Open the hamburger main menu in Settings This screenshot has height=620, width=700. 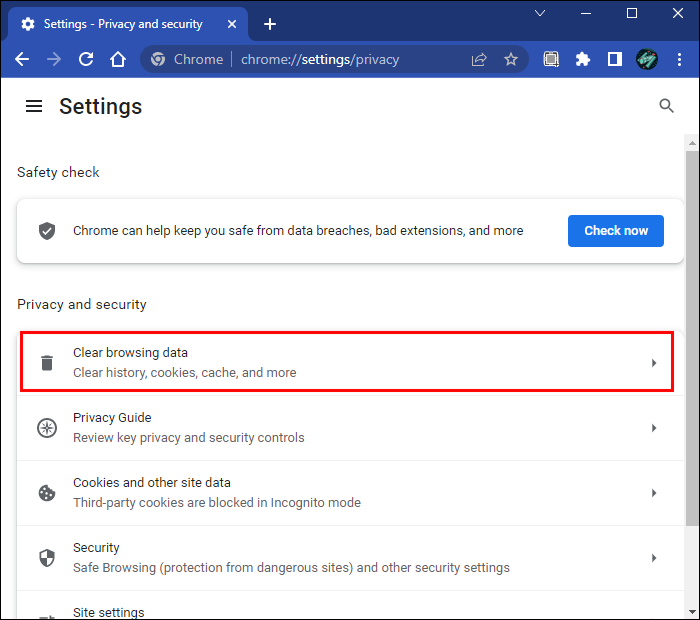click(34, 106)
